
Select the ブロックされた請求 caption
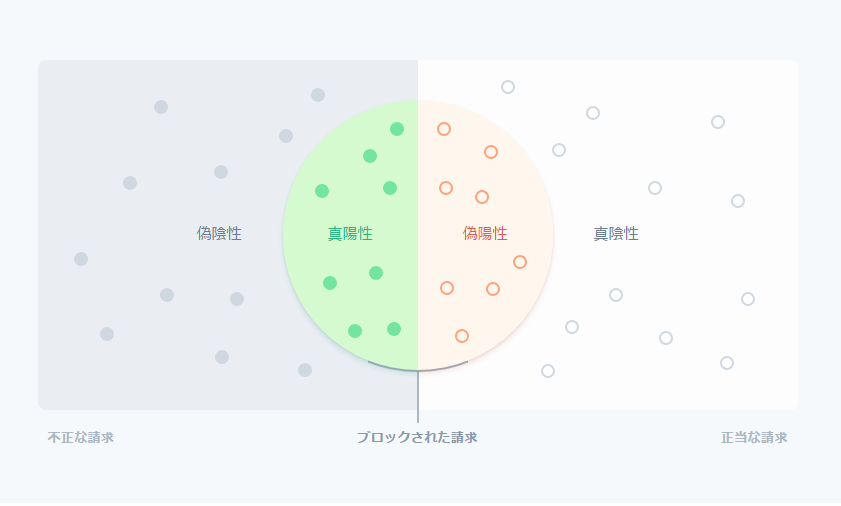[x=417, y=437]
